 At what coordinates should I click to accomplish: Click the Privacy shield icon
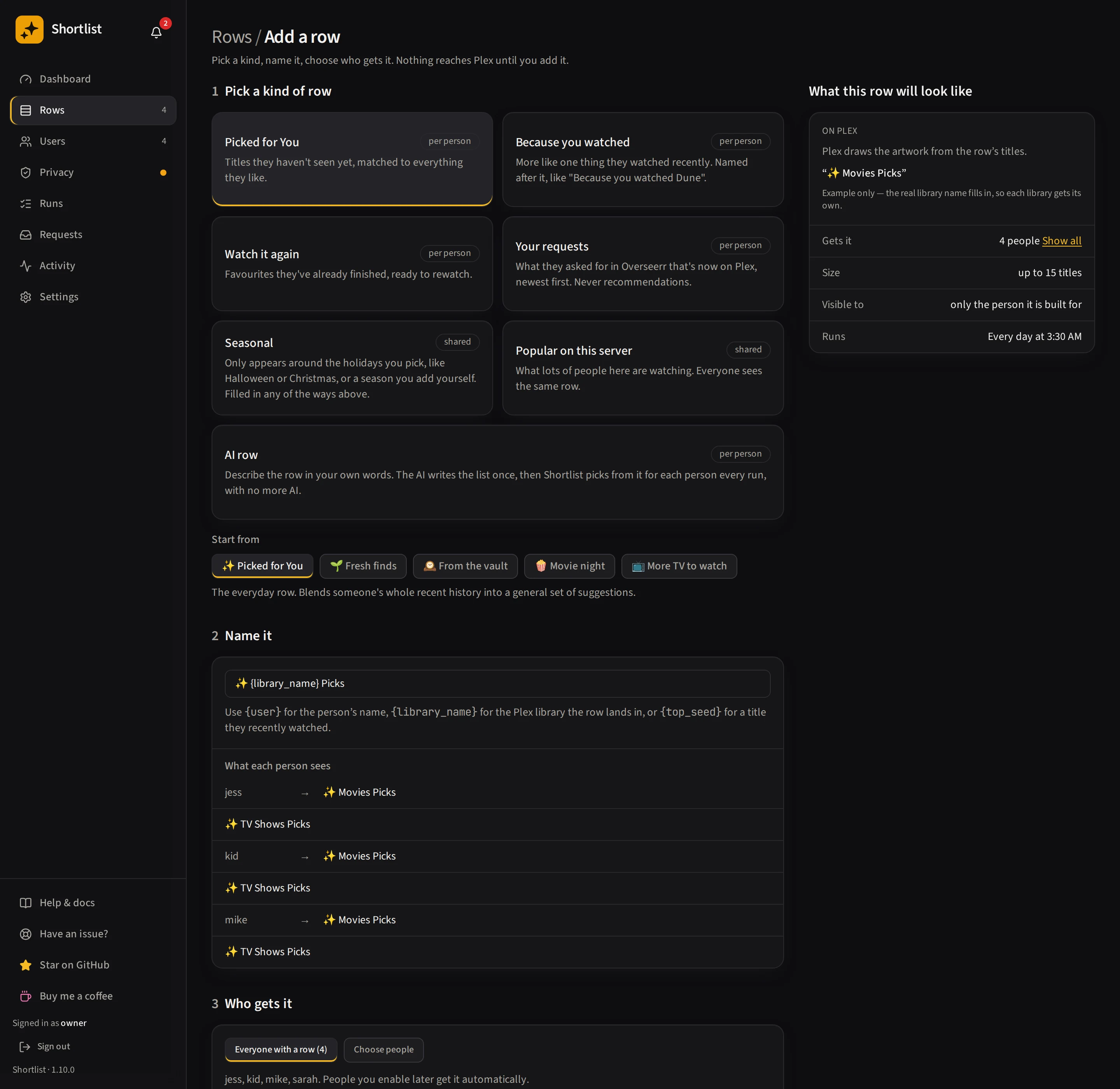pos(26,172)
